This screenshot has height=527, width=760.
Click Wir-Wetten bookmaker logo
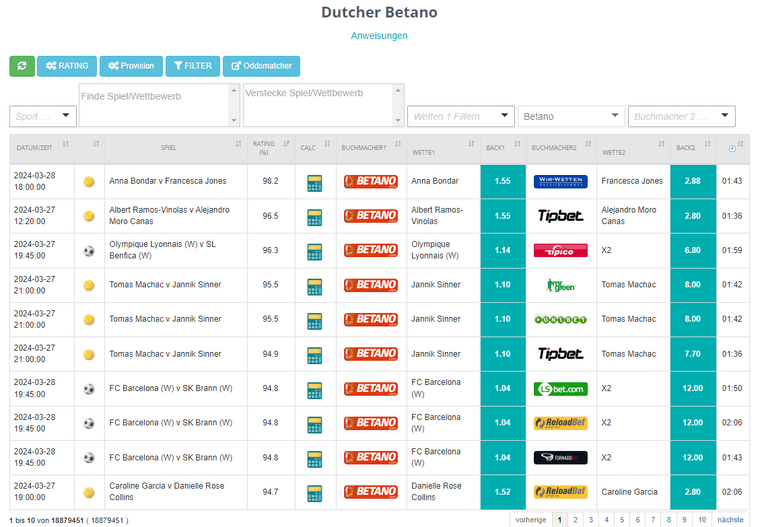560,181
